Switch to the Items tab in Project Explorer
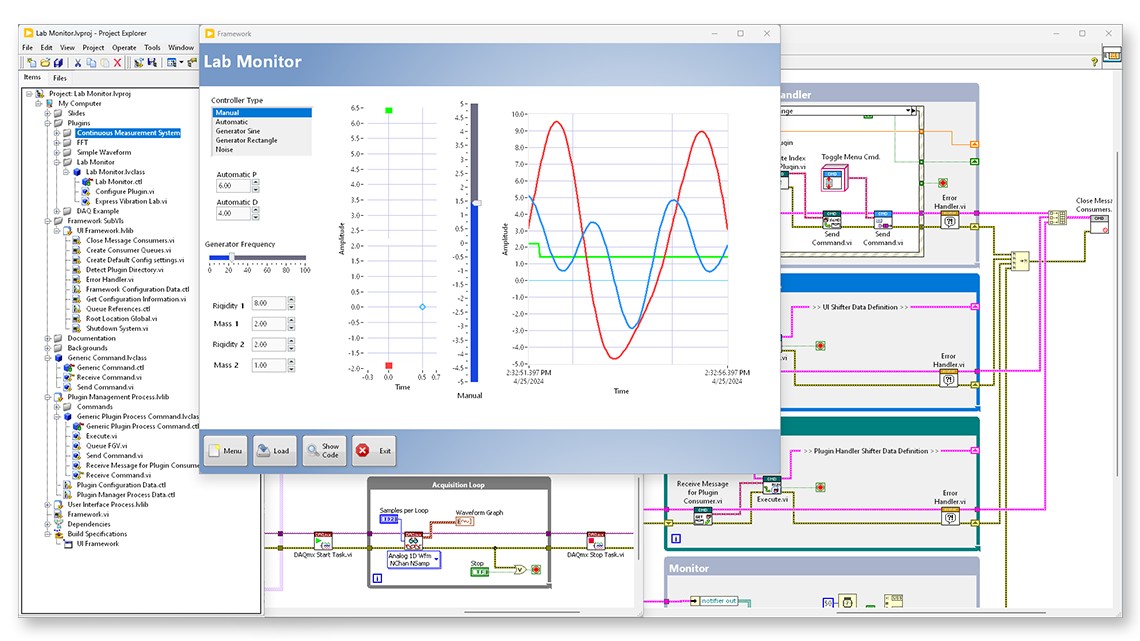Image resolution: width=1140 pixels, height=641 pixels. pos(32,77)
